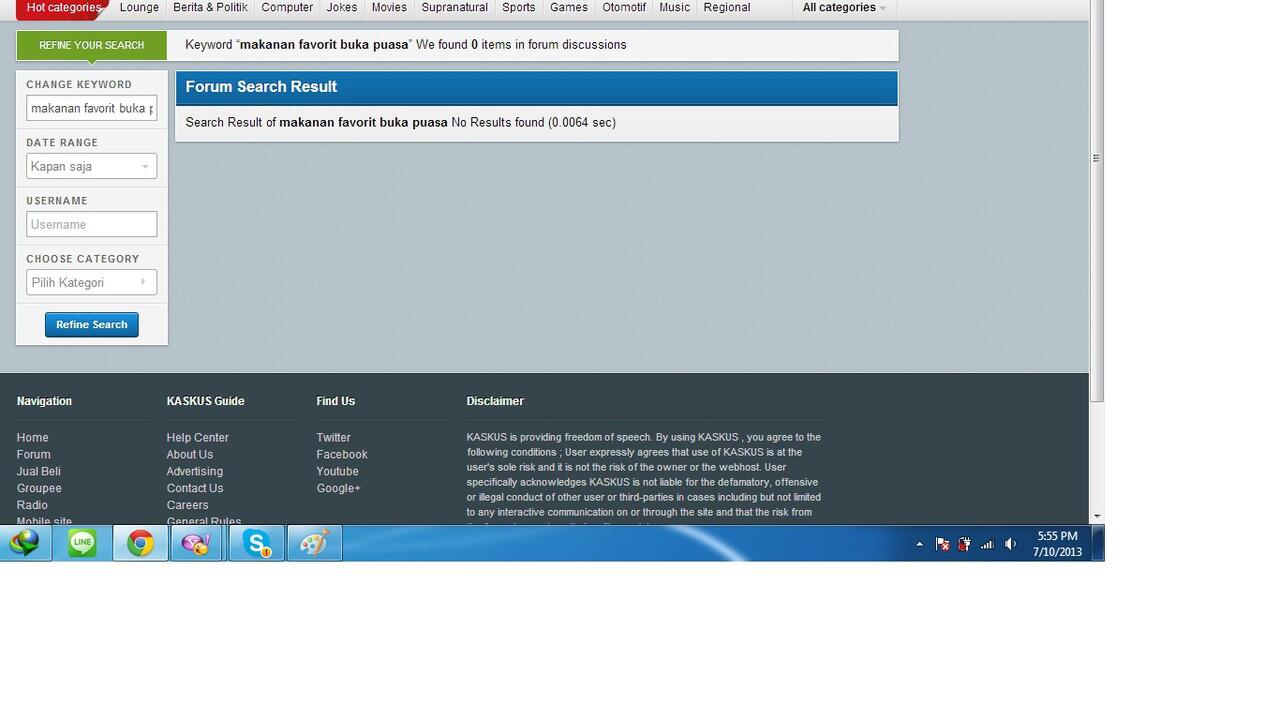Open the Music category

pyautogui.click(x=674, y=7)
